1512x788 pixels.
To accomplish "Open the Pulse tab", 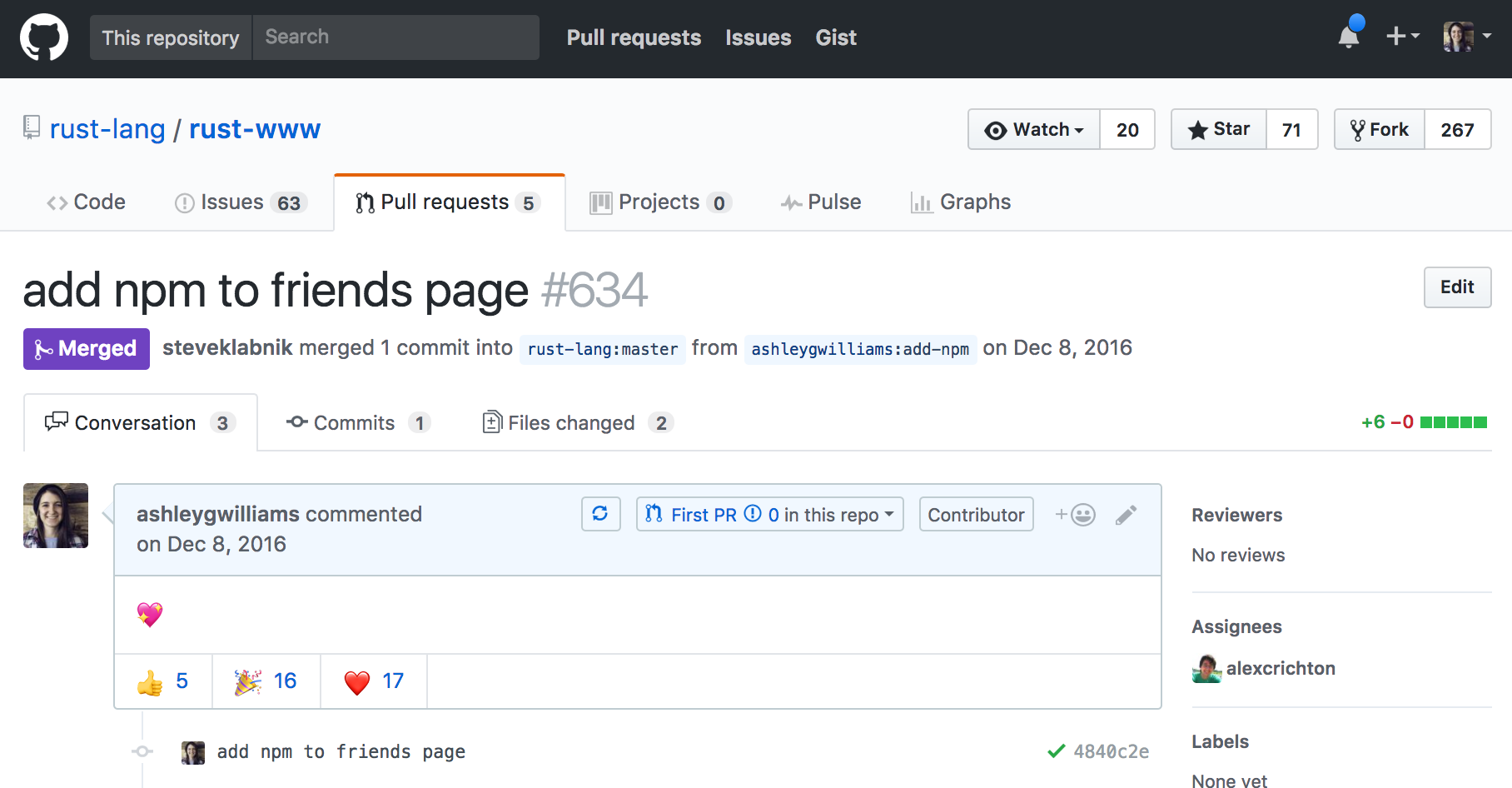I will point(821,202).
